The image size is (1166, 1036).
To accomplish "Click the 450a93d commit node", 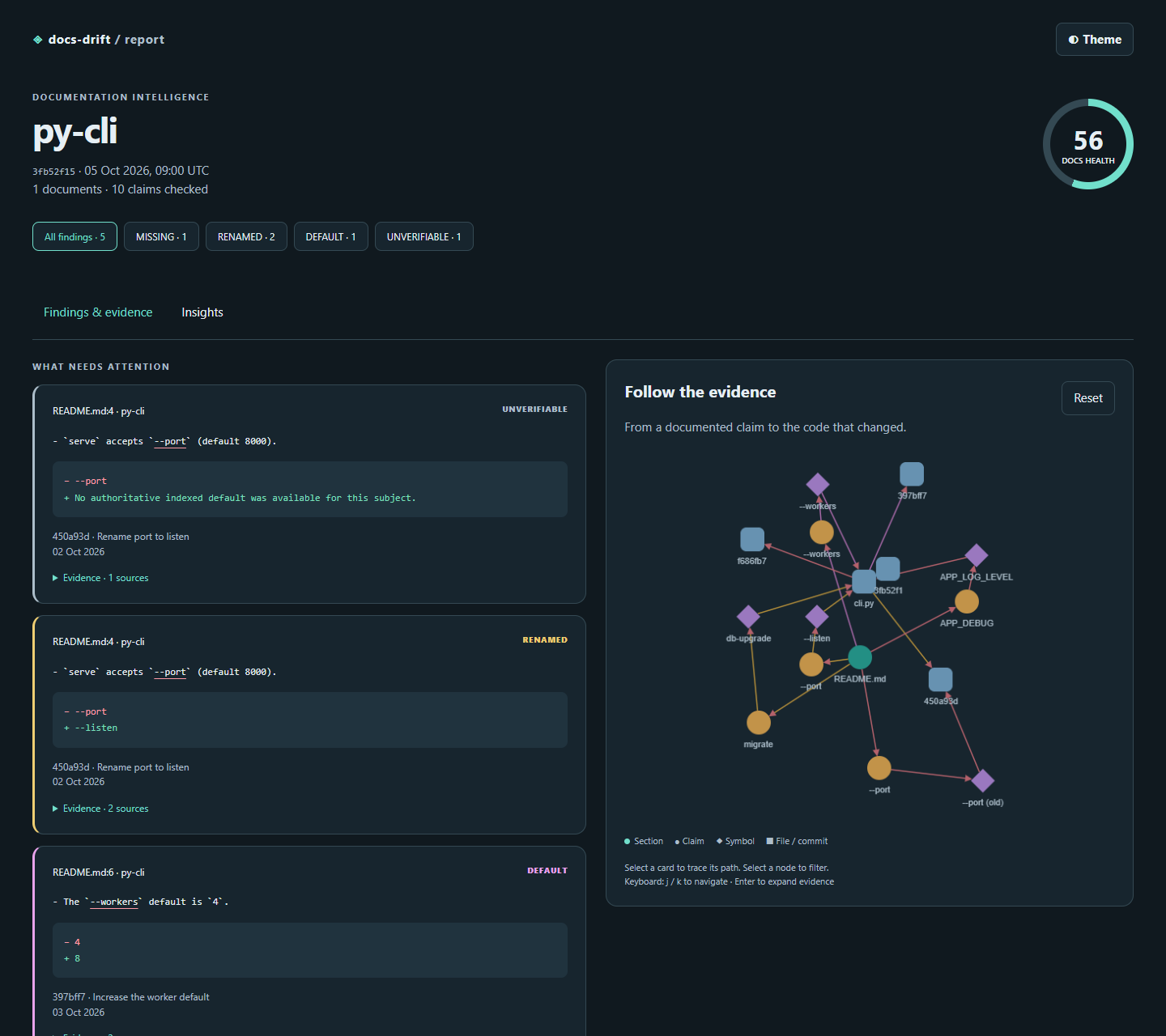I will pos(940,679).
